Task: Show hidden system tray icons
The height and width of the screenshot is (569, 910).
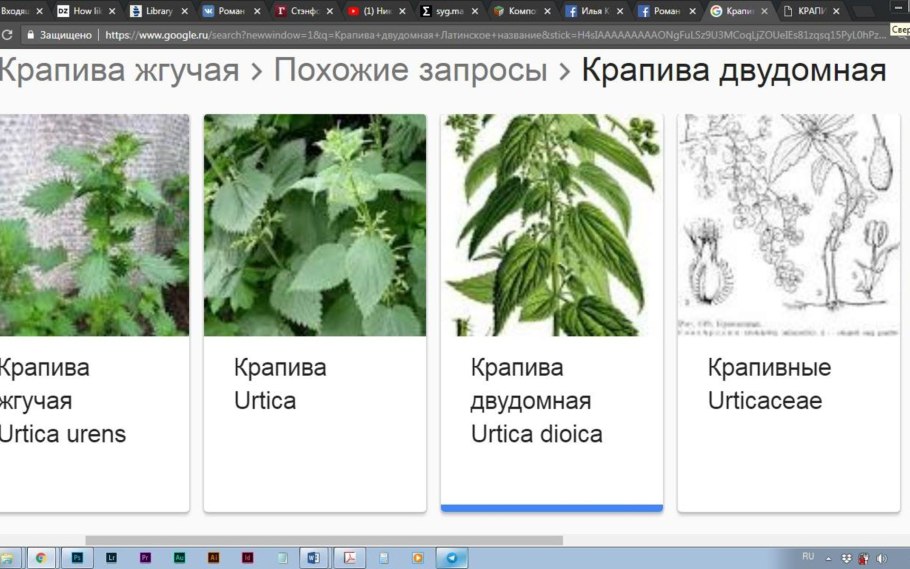Action: [832, 558]
